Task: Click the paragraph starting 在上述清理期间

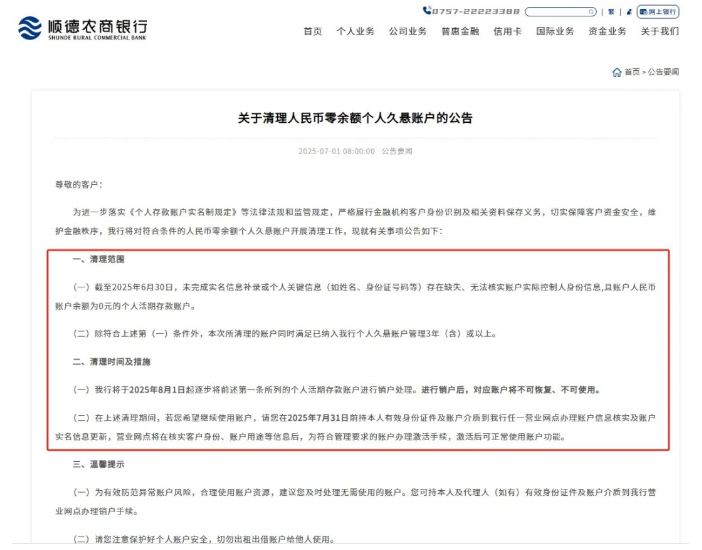Action: [355, 427]
